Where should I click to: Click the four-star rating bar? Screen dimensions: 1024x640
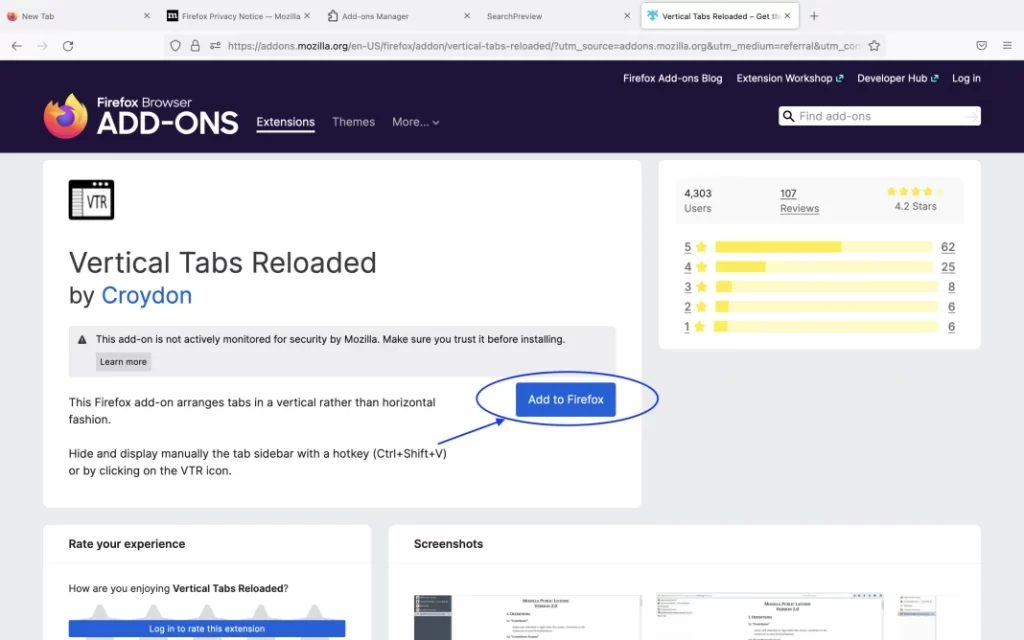pos(824,266)
